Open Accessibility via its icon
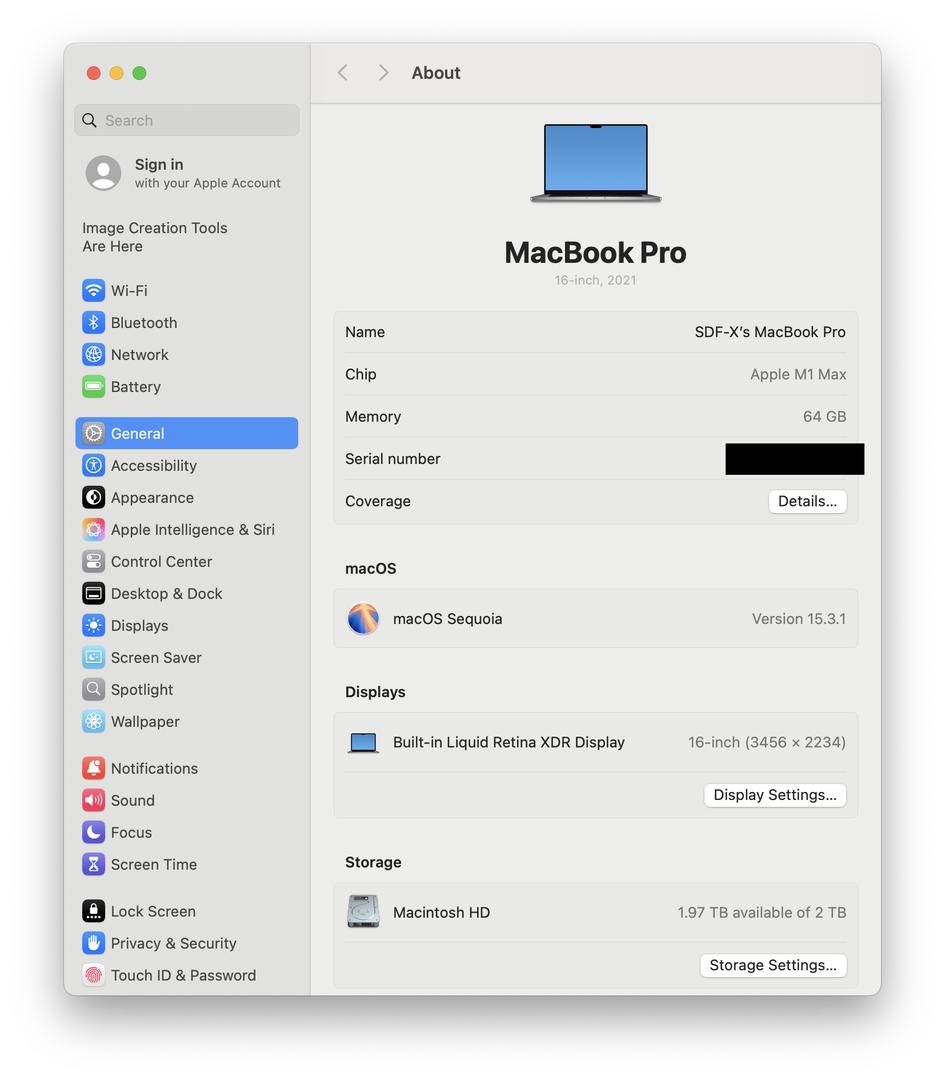The width and height of the screenshot is (945, 1080). point(94,466)
